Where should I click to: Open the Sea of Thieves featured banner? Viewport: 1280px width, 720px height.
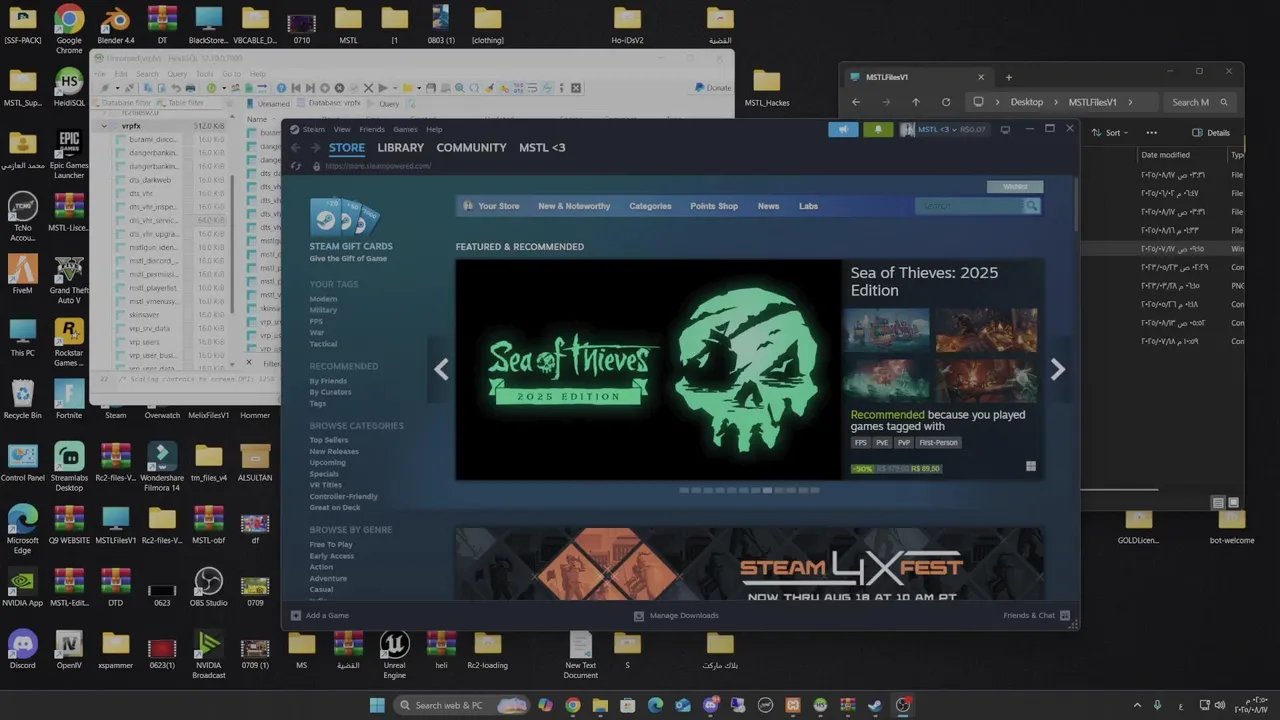(648, 370)
